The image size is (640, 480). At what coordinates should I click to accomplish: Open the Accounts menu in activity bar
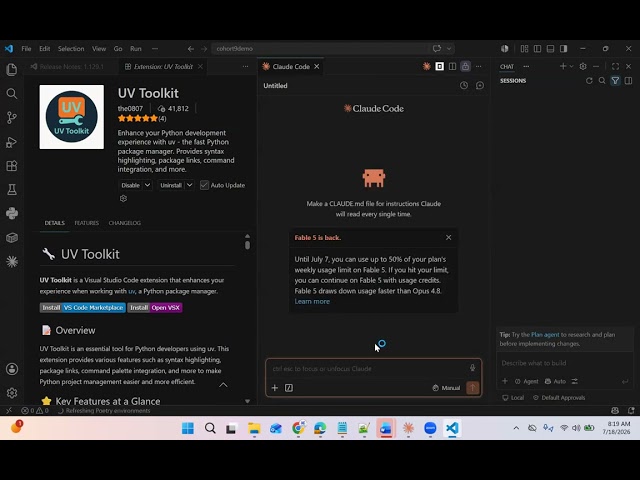12,369
